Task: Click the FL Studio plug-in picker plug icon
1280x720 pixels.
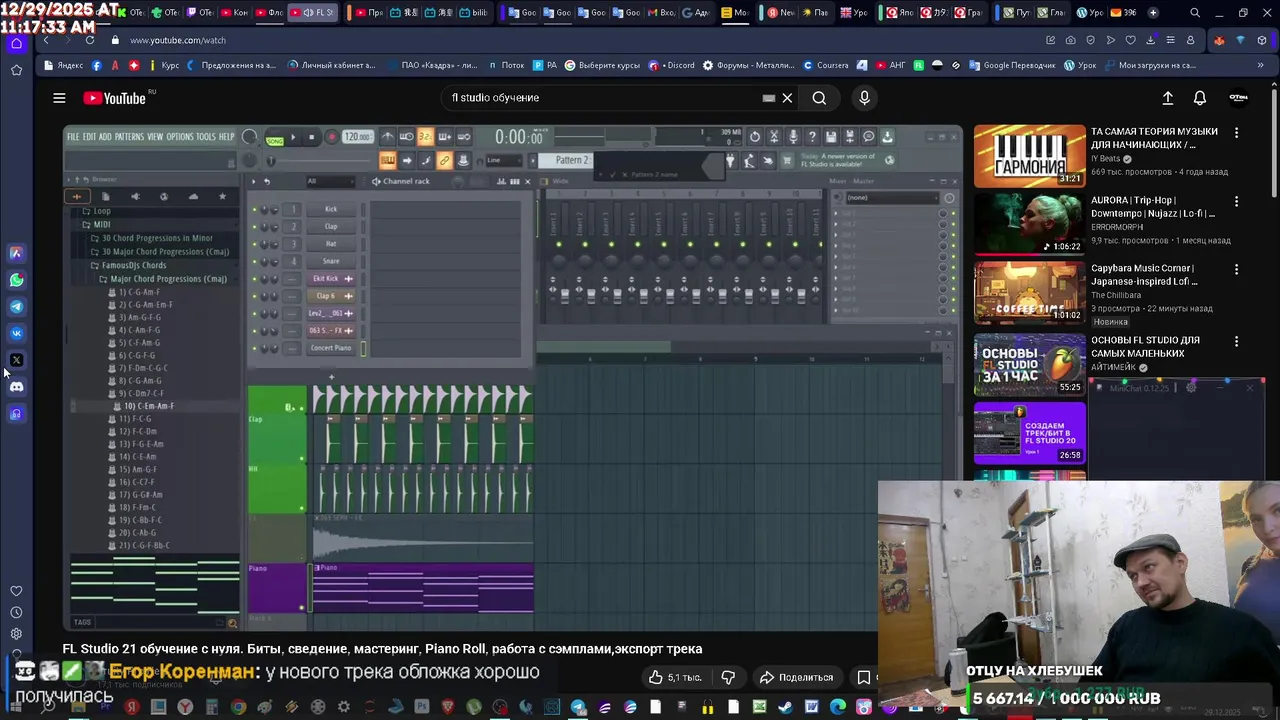Action: (x=730, y=161)
